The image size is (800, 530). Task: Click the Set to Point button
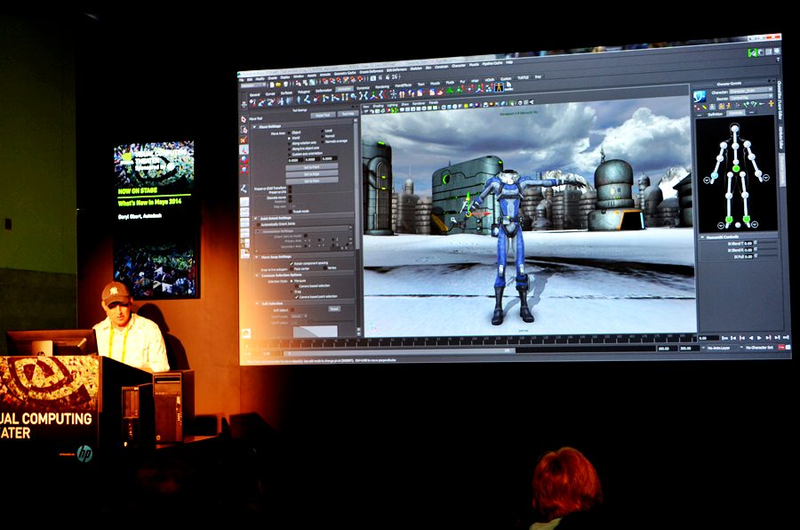(x=312, y=167)
